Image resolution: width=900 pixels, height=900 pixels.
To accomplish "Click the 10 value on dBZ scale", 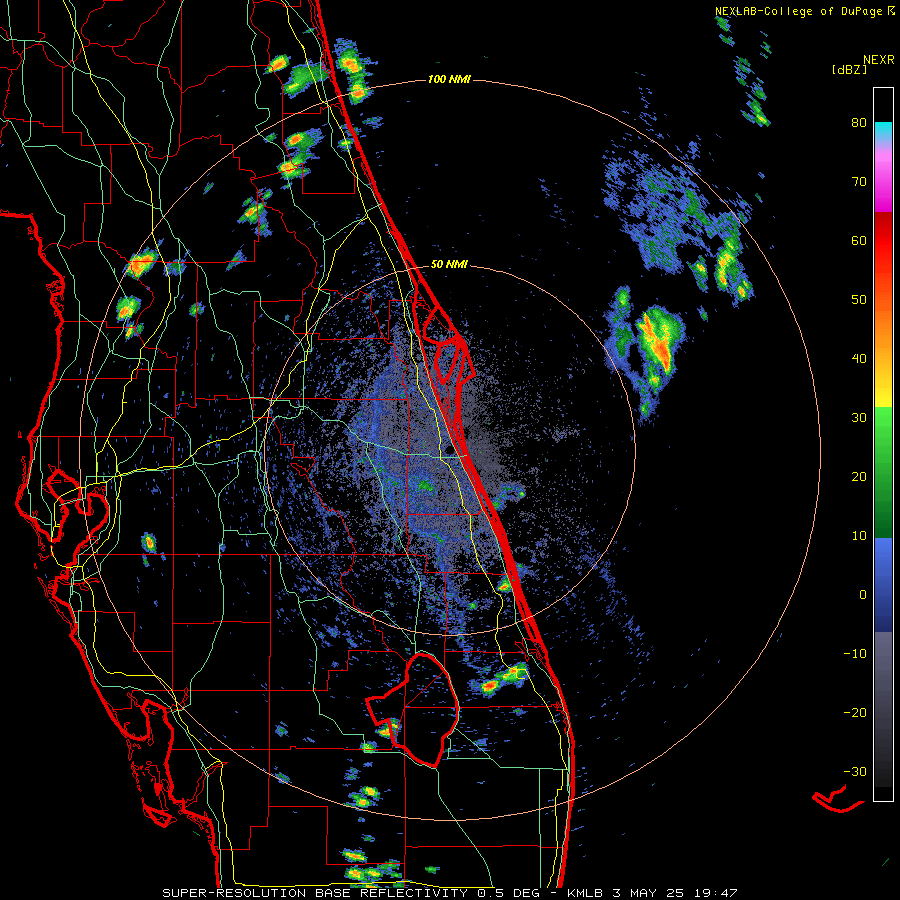I will [x=859, y=536].
